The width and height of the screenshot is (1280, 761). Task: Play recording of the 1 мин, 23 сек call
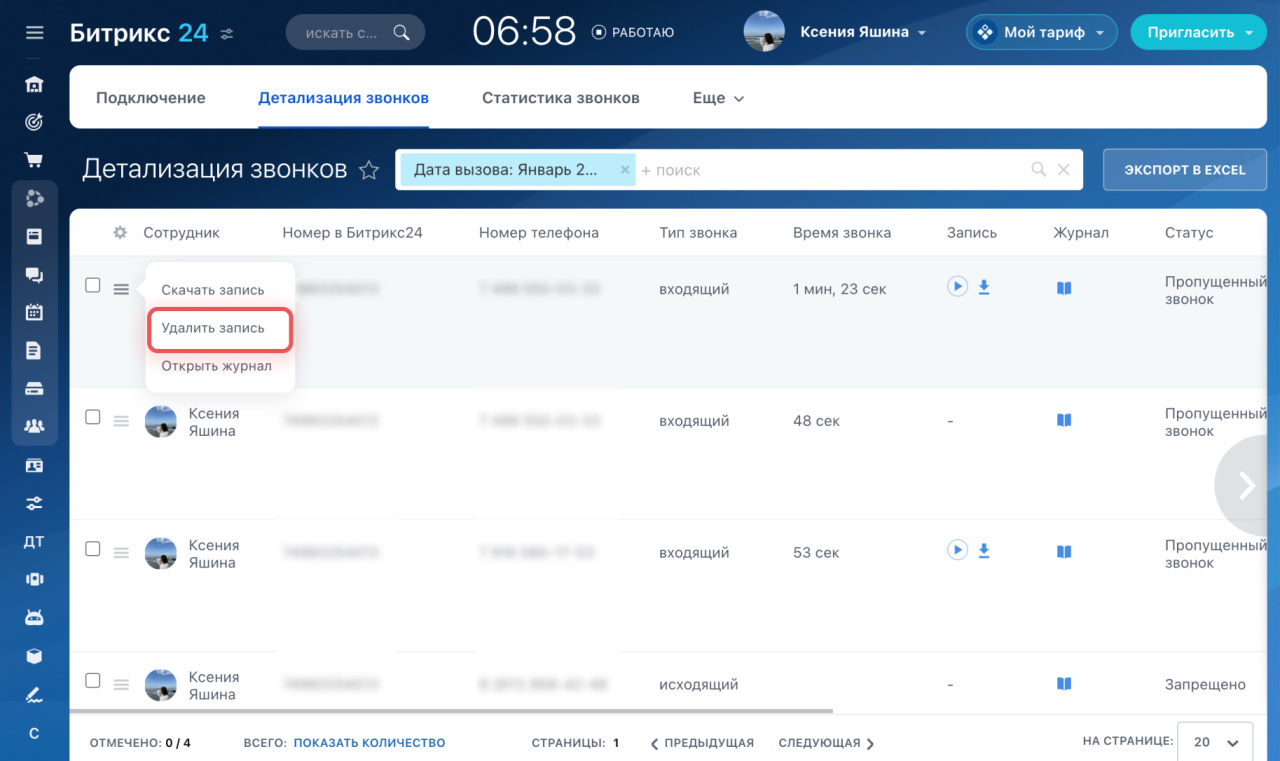[x=958, y=287]
